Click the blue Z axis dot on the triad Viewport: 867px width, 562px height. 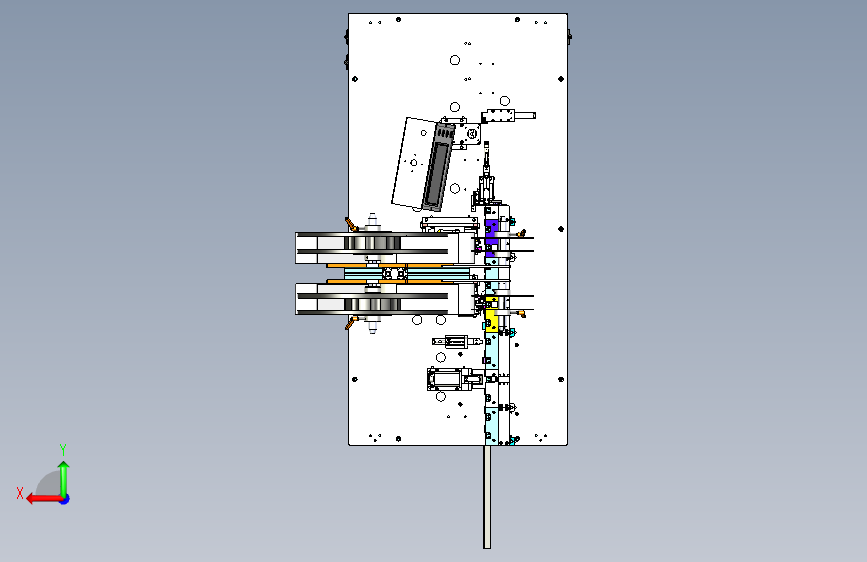tap(65, 499)
